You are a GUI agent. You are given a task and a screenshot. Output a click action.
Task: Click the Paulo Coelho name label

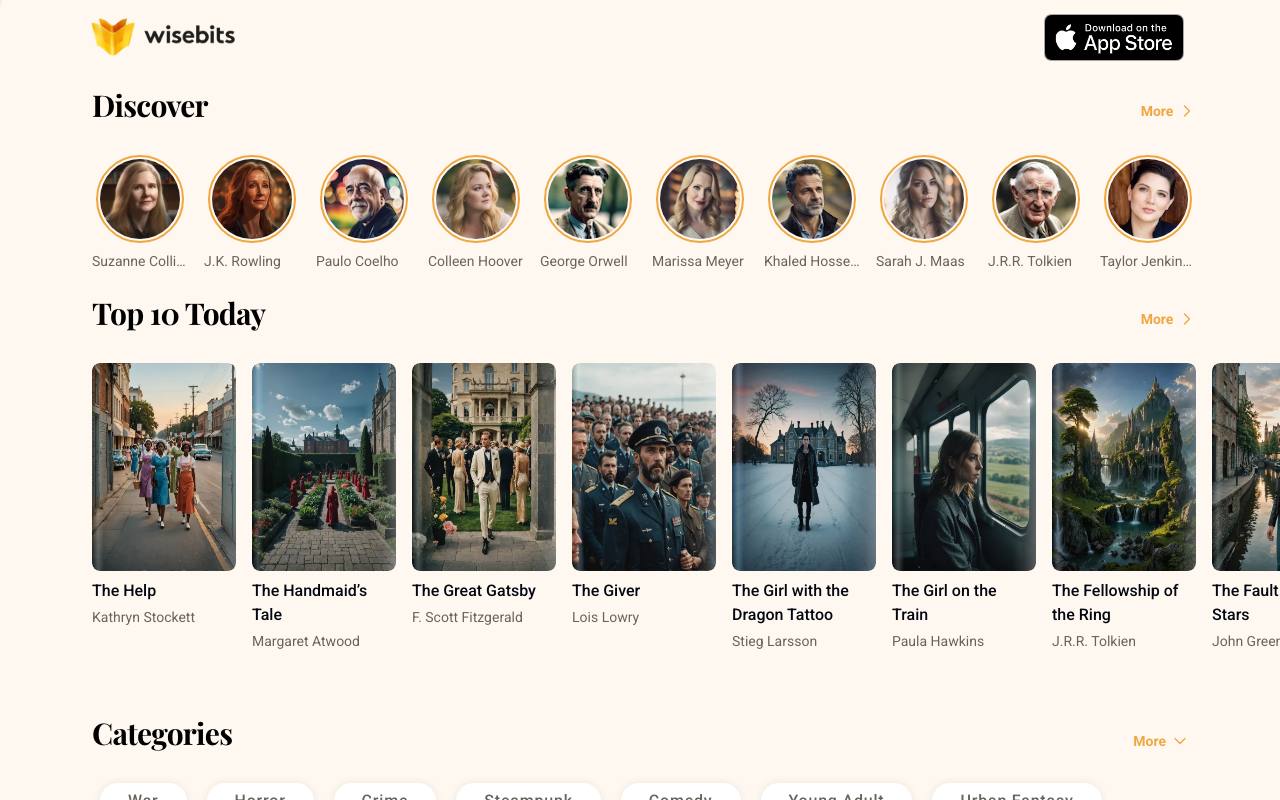(357, 261)
